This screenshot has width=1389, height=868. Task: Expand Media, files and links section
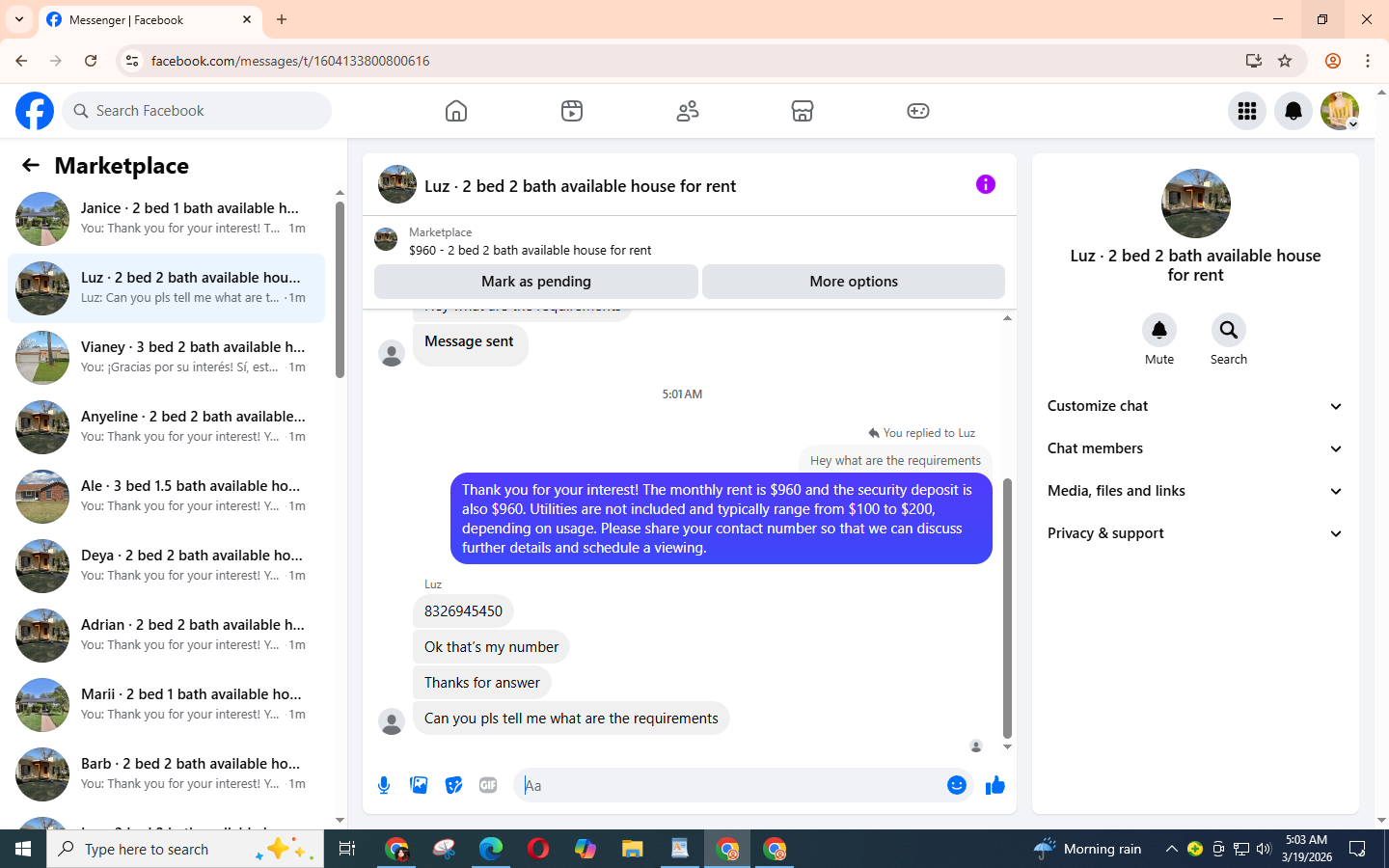1196,491
